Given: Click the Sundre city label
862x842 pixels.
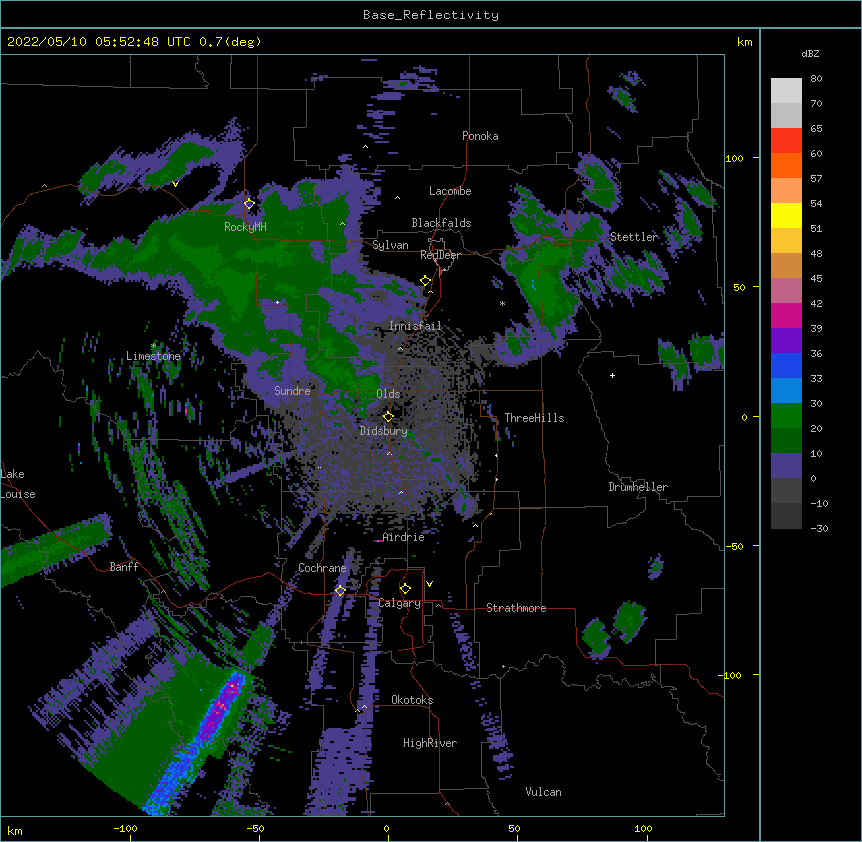Looking at the screenshot, I should tap(292, 391).
